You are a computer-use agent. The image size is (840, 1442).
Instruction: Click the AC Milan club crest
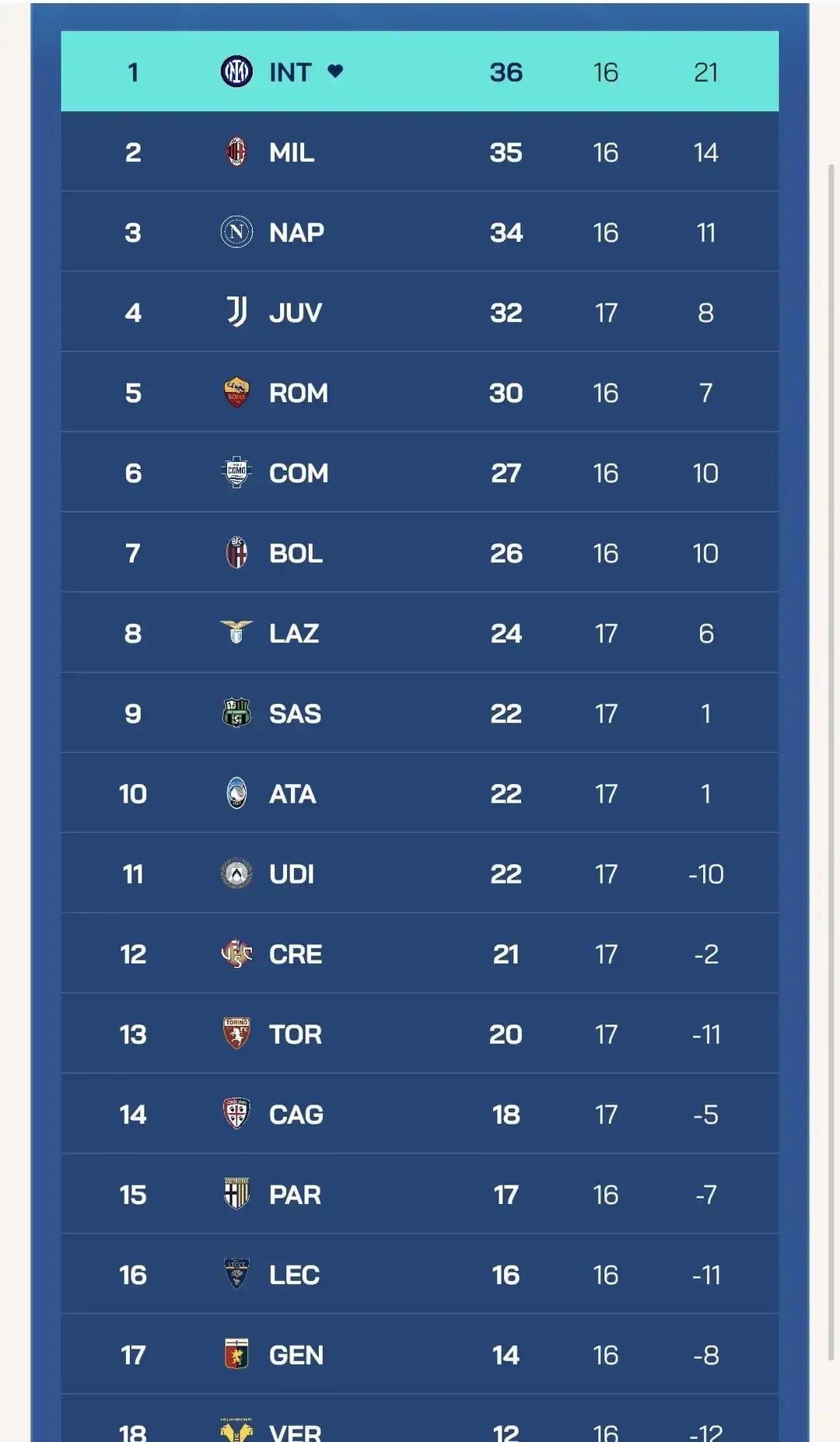click(x=236, y=152)
